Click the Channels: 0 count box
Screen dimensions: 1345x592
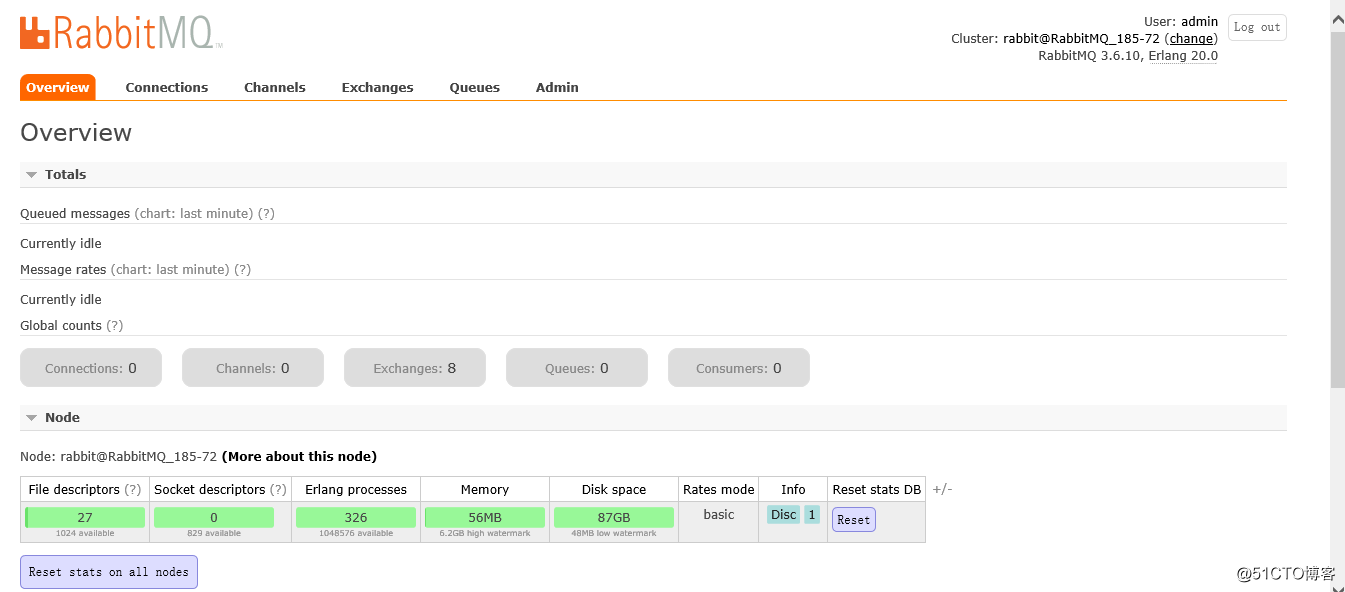(253, 368)
